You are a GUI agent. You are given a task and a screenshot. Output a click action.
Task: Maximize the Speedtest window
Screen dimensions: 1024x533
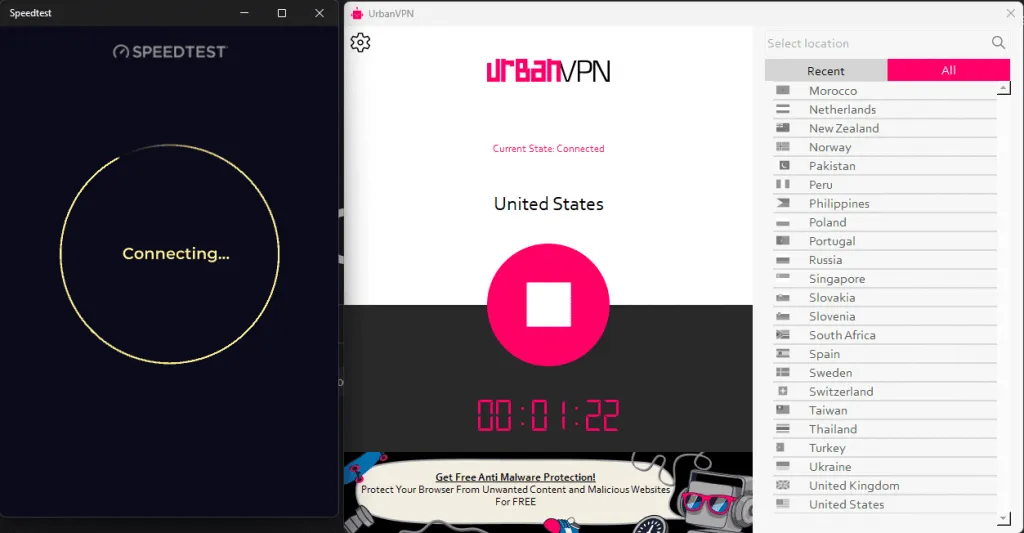click(x=282, y=13)
